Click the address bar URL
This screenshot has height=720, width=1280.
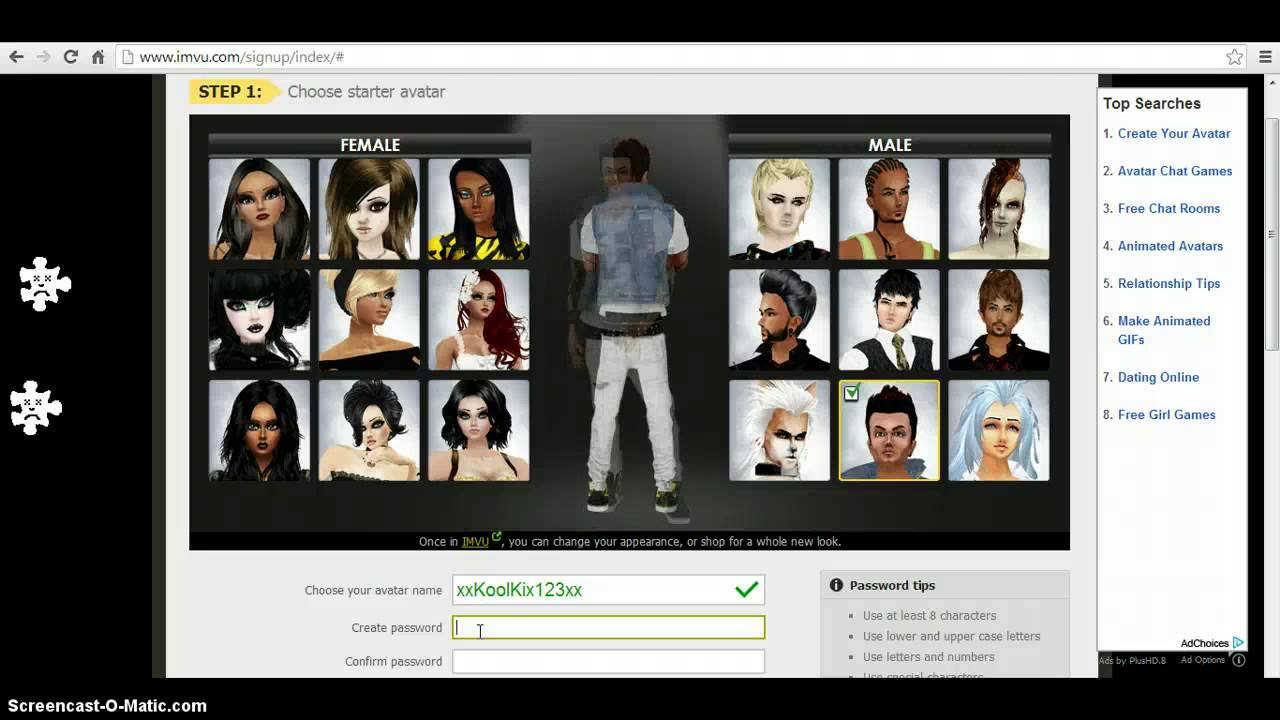pyautogui.click(x=242, y=57)
